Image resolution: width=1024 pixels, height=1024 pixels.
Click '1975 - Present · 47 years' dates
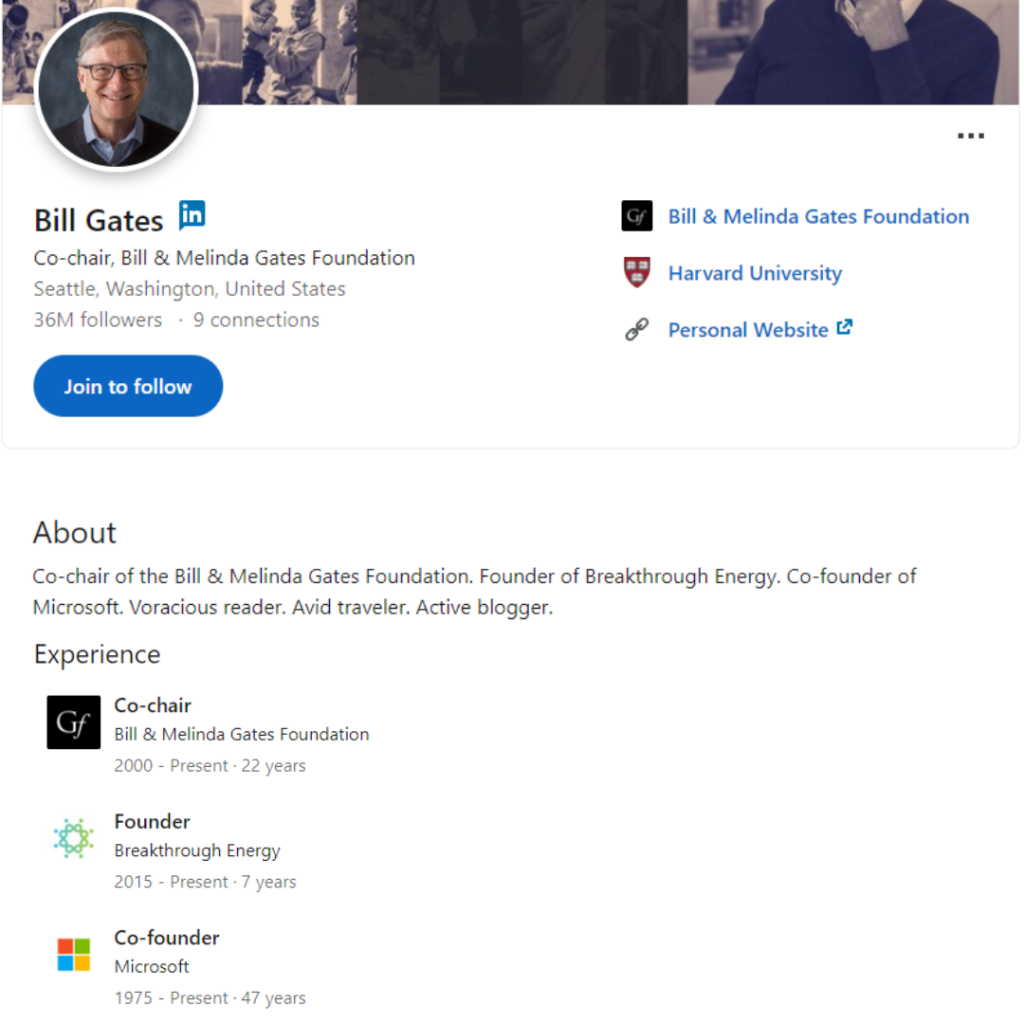(x=210, y=998)
